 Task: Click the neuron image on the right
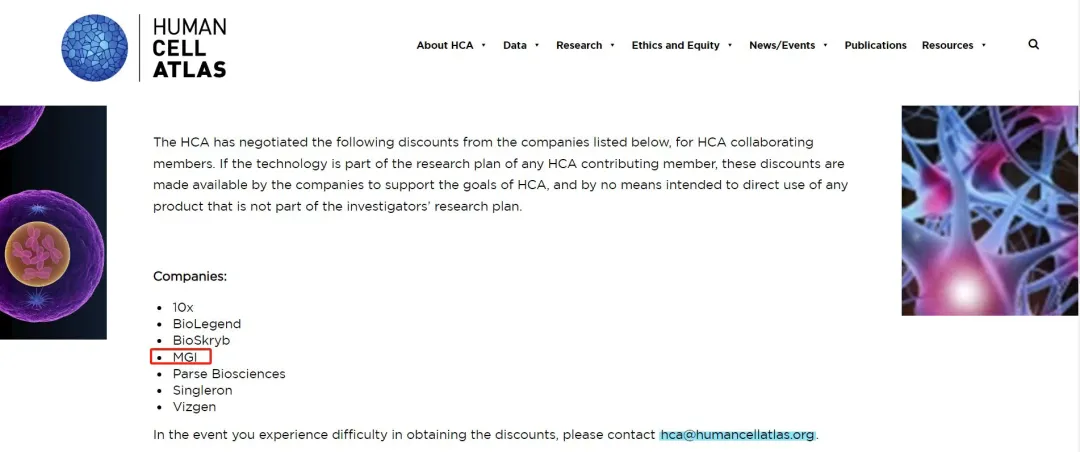click(990, 210)
